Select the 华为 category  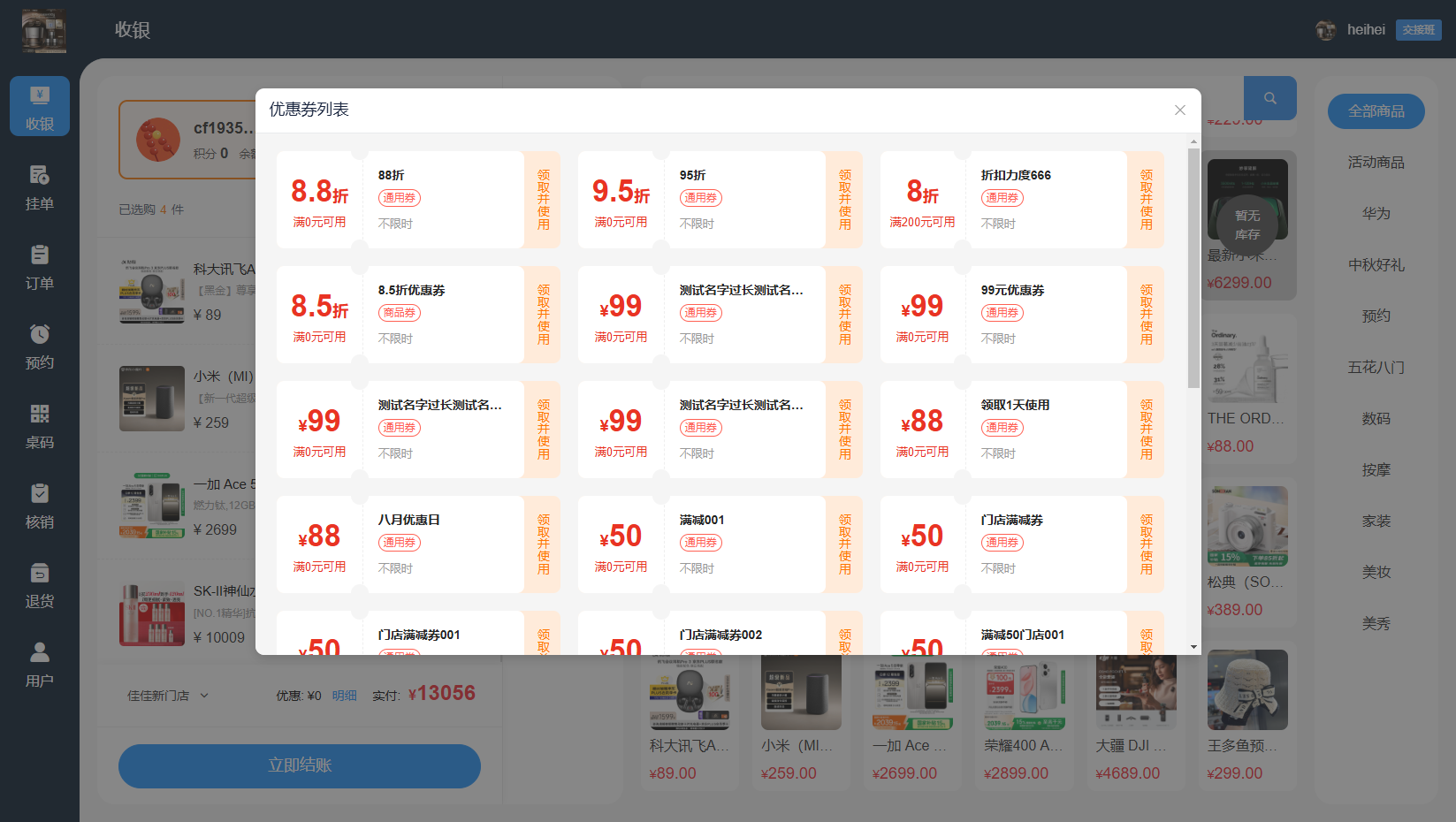pyautogui.click(x=1376, y=214)
